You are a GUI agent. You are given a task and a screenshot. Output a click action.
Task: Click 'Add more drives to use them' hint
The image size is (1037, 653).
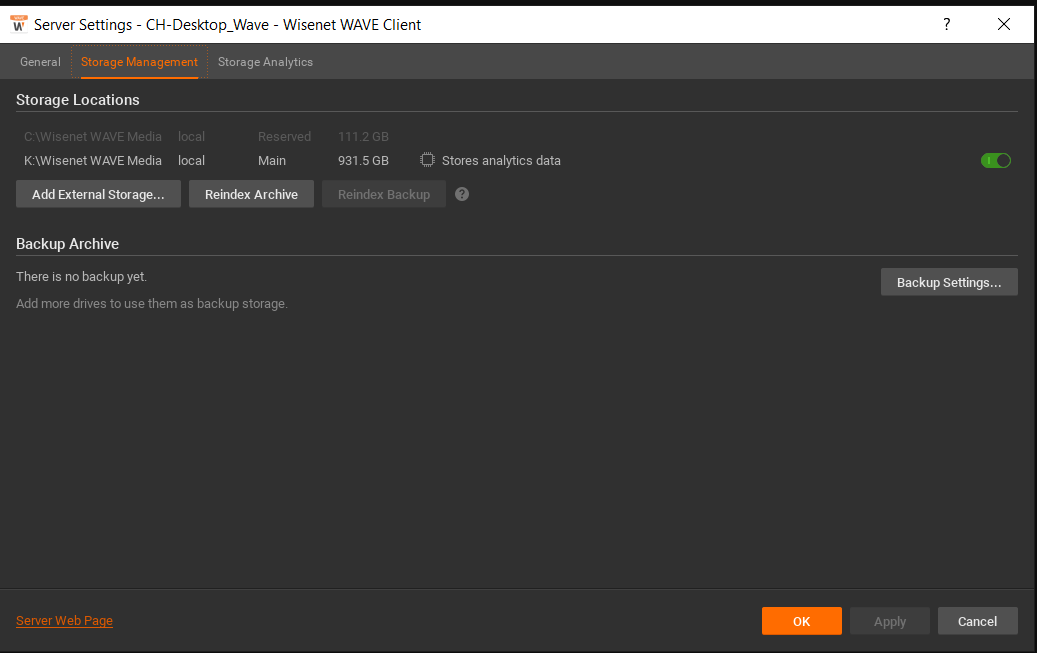tap(152, 304)
